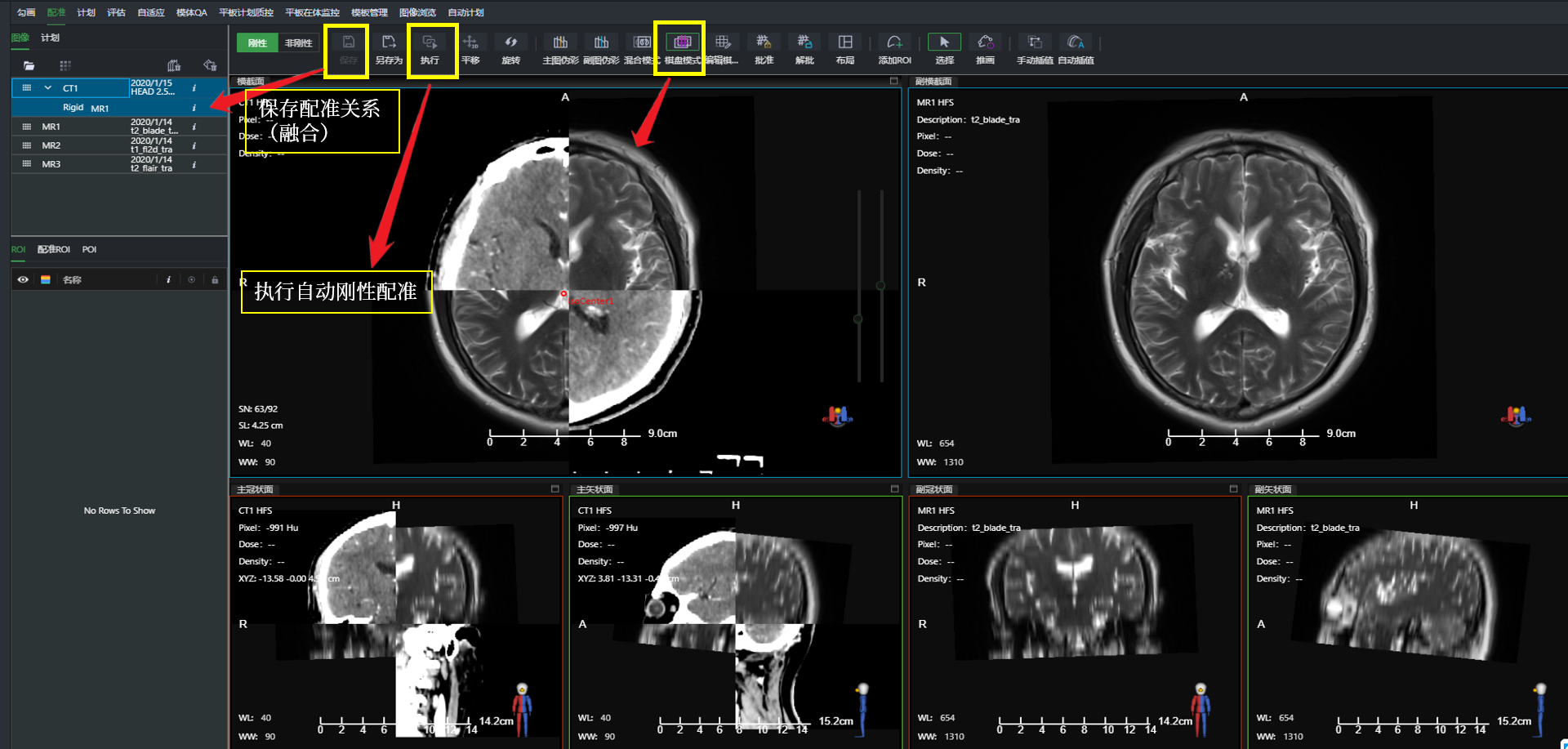This screenshot has width=1568, height=749.
Task: Open the 自适应 module tab
Action: [151, 12]
